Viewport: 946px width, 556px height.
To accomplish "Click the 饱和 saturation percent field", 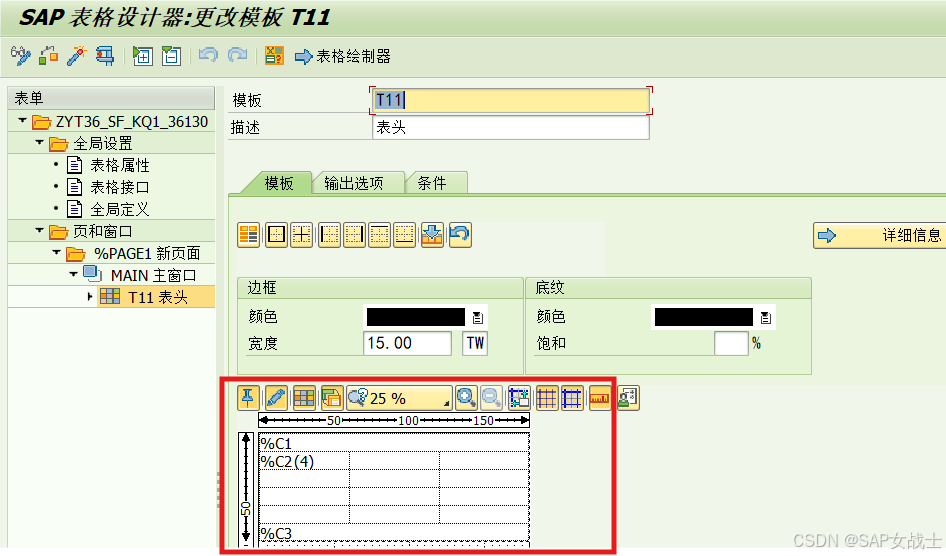I will click(x=731, y=343).
